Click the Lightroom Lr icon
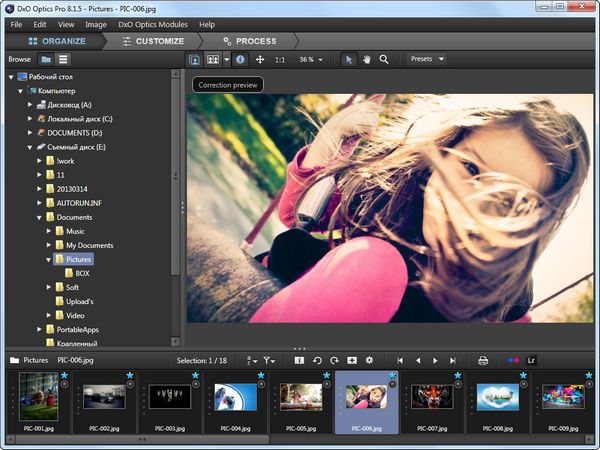 pos(531,359)
